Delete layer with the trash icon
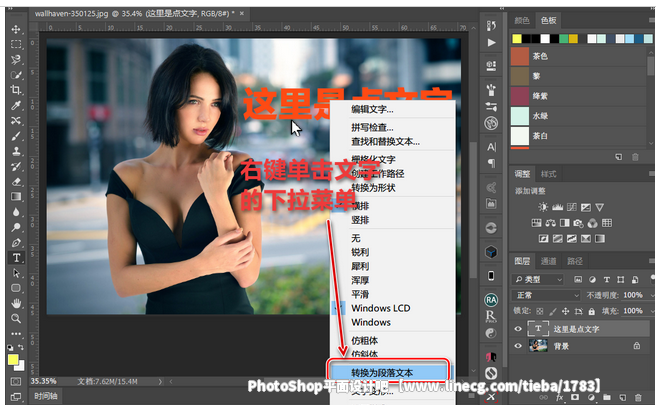The image size is (656, 405). coord(638,397)
